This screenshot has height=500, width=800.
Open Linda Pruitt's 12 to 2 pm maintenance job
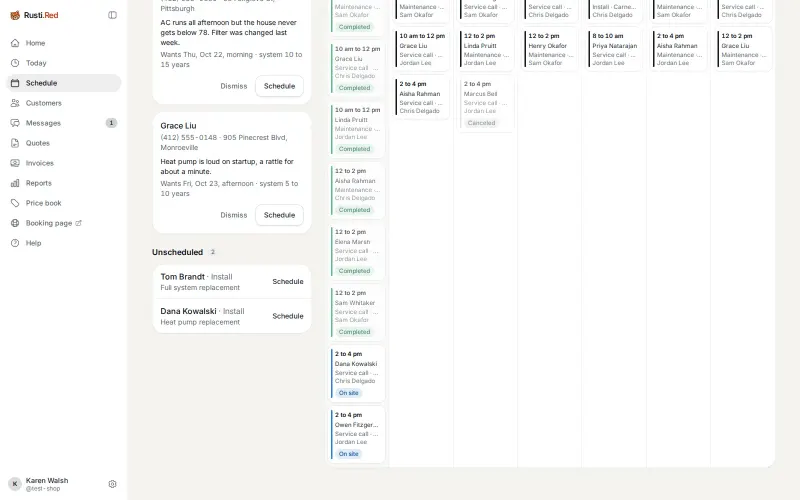point(486,49)
